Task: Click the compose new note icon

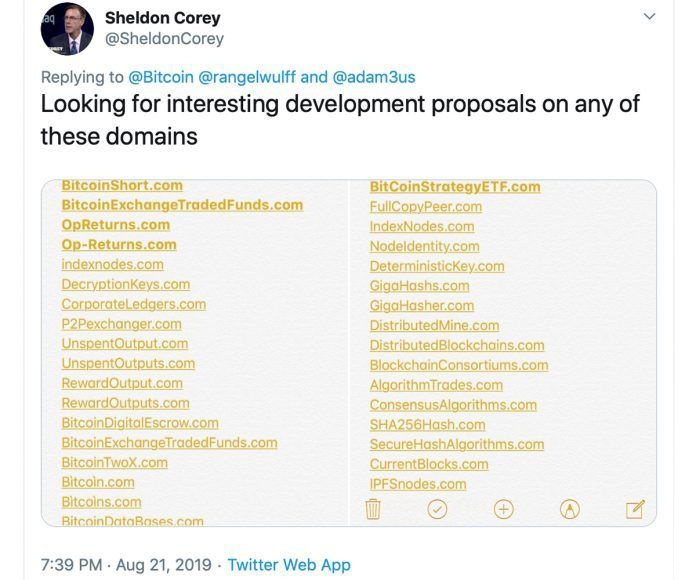Action: click(635, 510)
